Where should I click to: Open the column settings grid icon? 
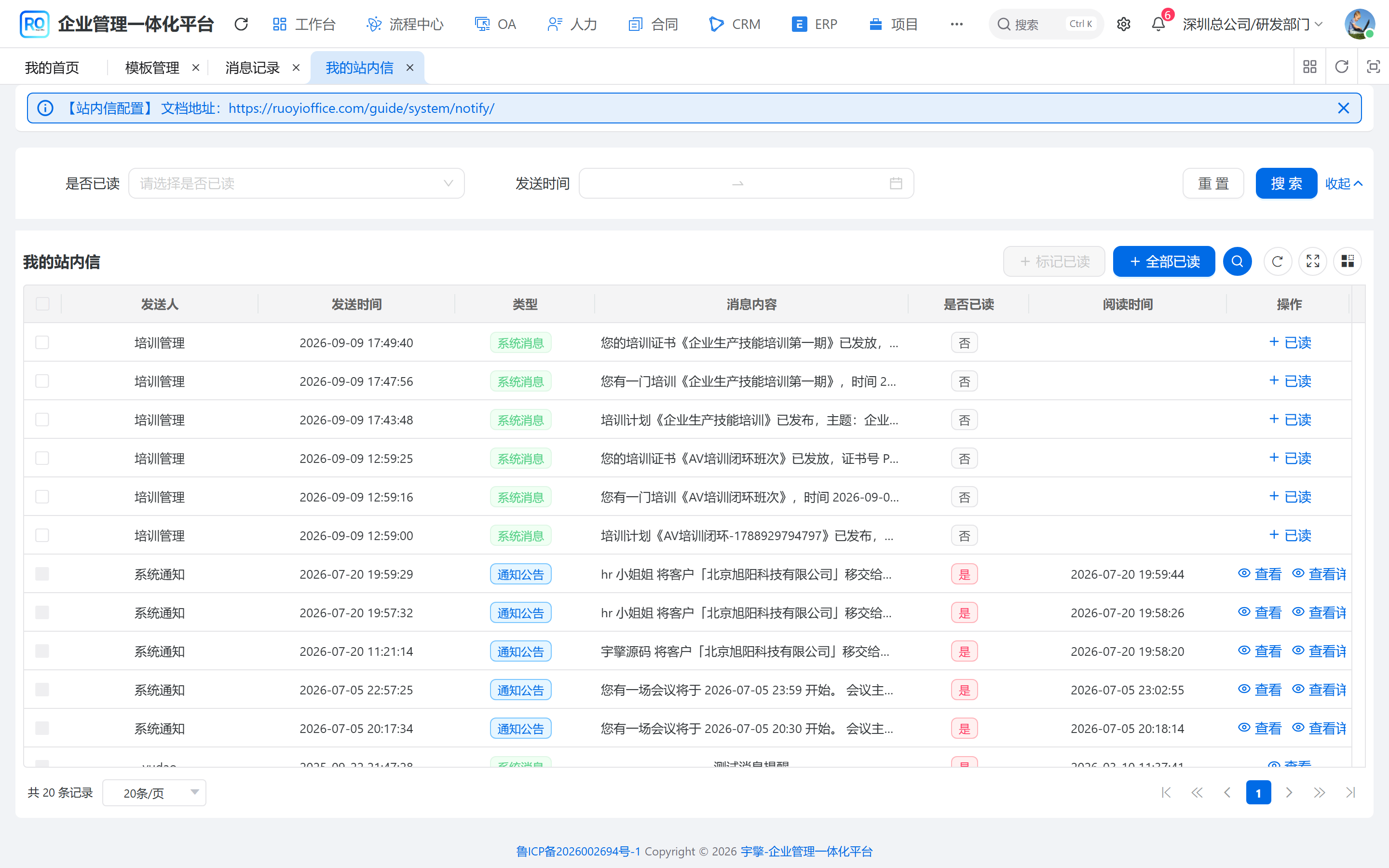(1348, 262)
